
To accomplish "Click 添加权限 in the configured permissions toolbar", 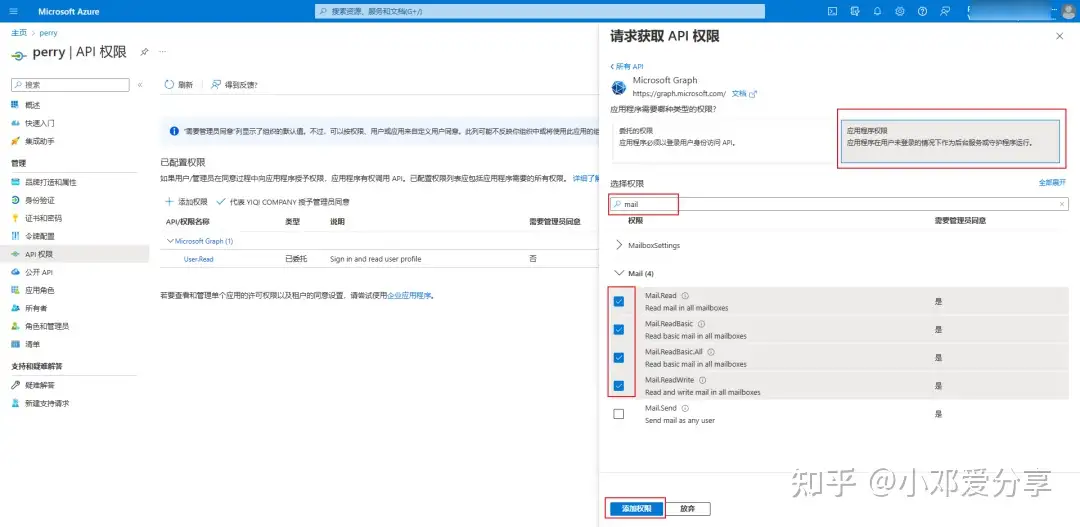I will pyautogui.click(x=186, y=202).
